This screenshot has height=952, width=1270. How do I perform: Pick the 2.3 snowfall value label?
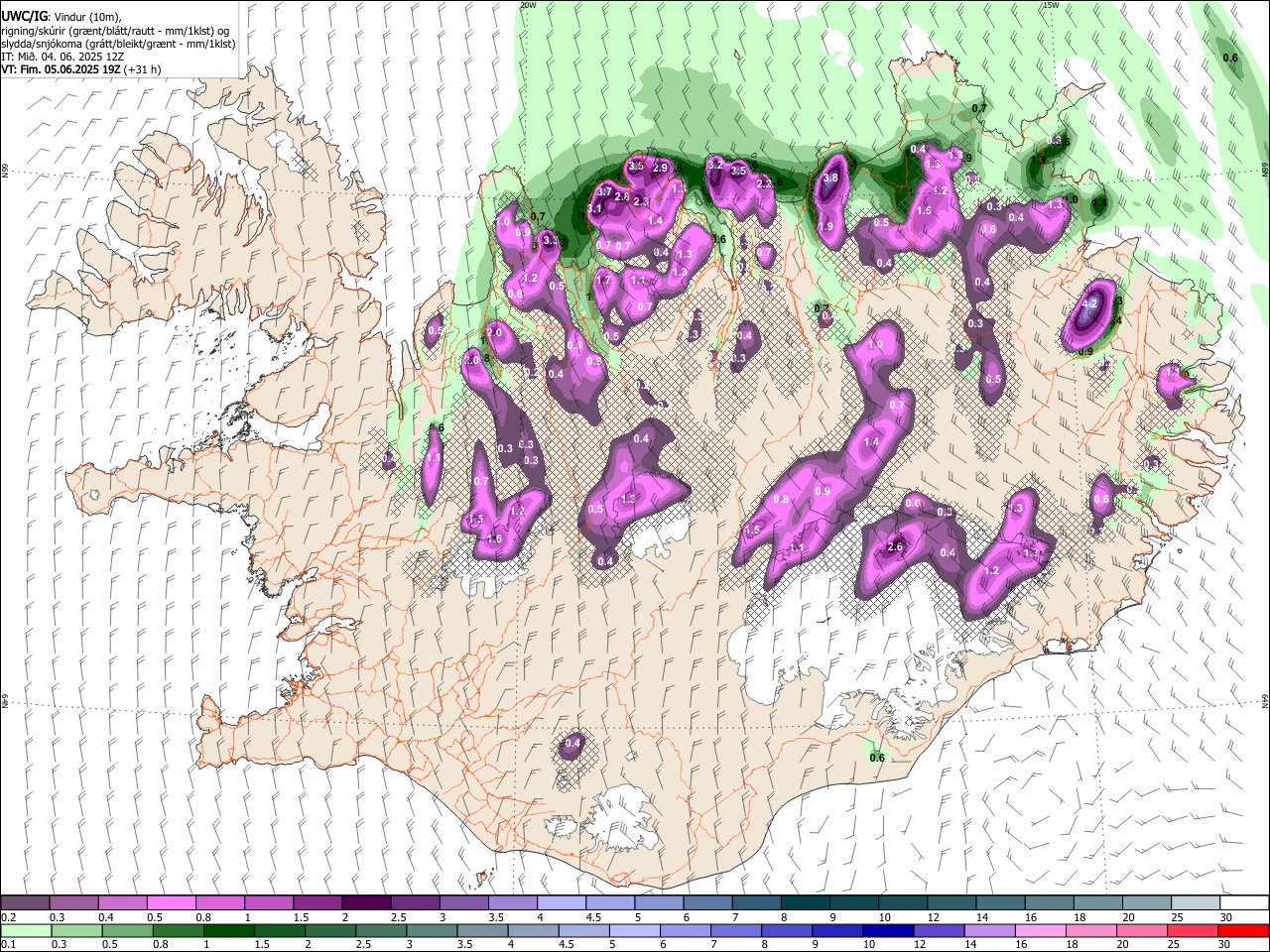point(641,201)
